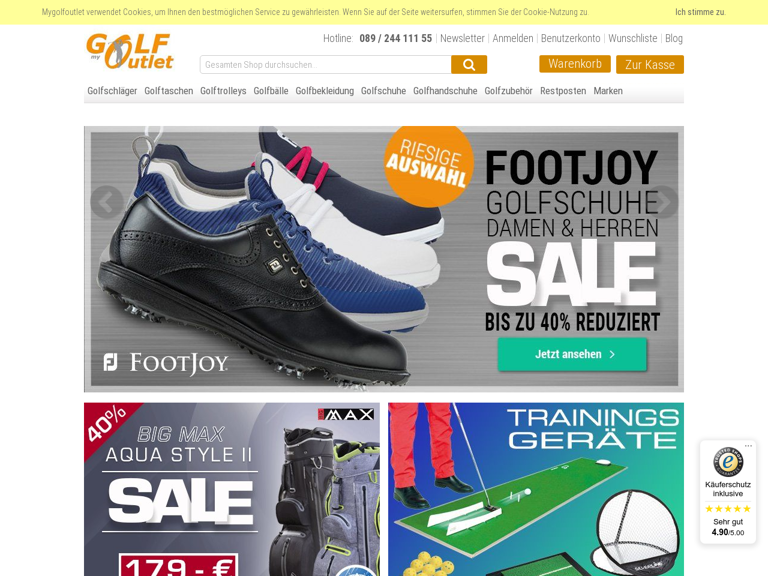Focus the 'Gesamten Shop durchsuchen' search field
768x576 pixels.
click(x=325, y=65)
